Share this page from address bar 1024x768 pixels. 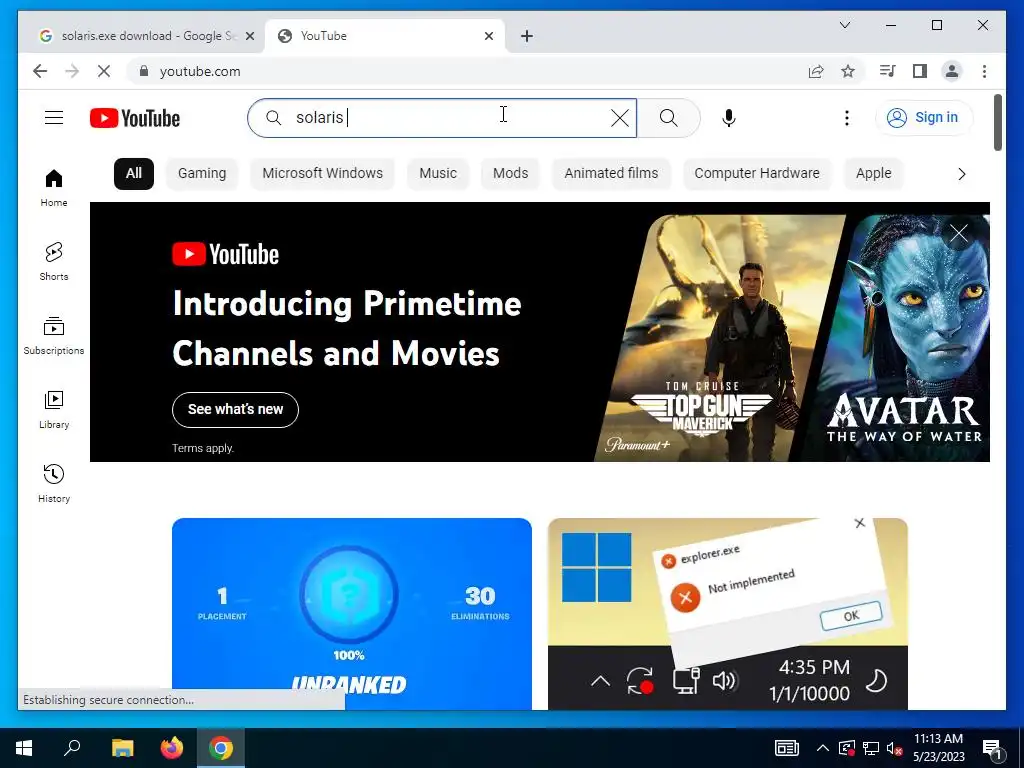pyautogui.click(x=816, y=71)
